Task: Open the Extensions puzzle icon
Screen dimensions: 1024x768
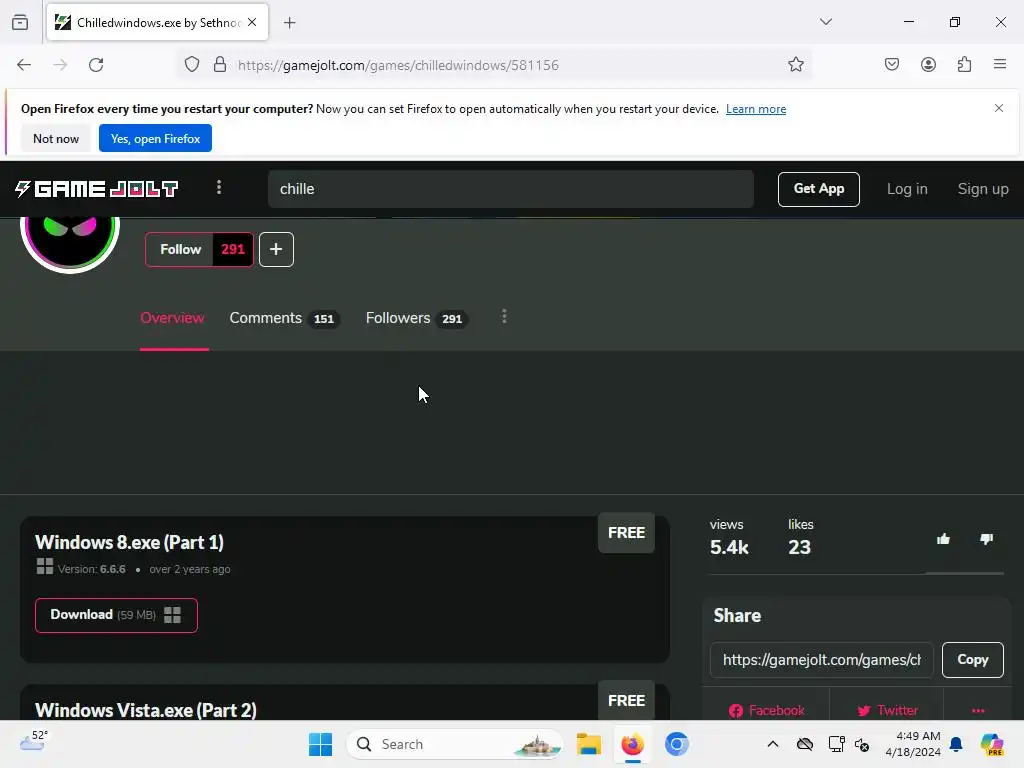Action: [964, 65]
